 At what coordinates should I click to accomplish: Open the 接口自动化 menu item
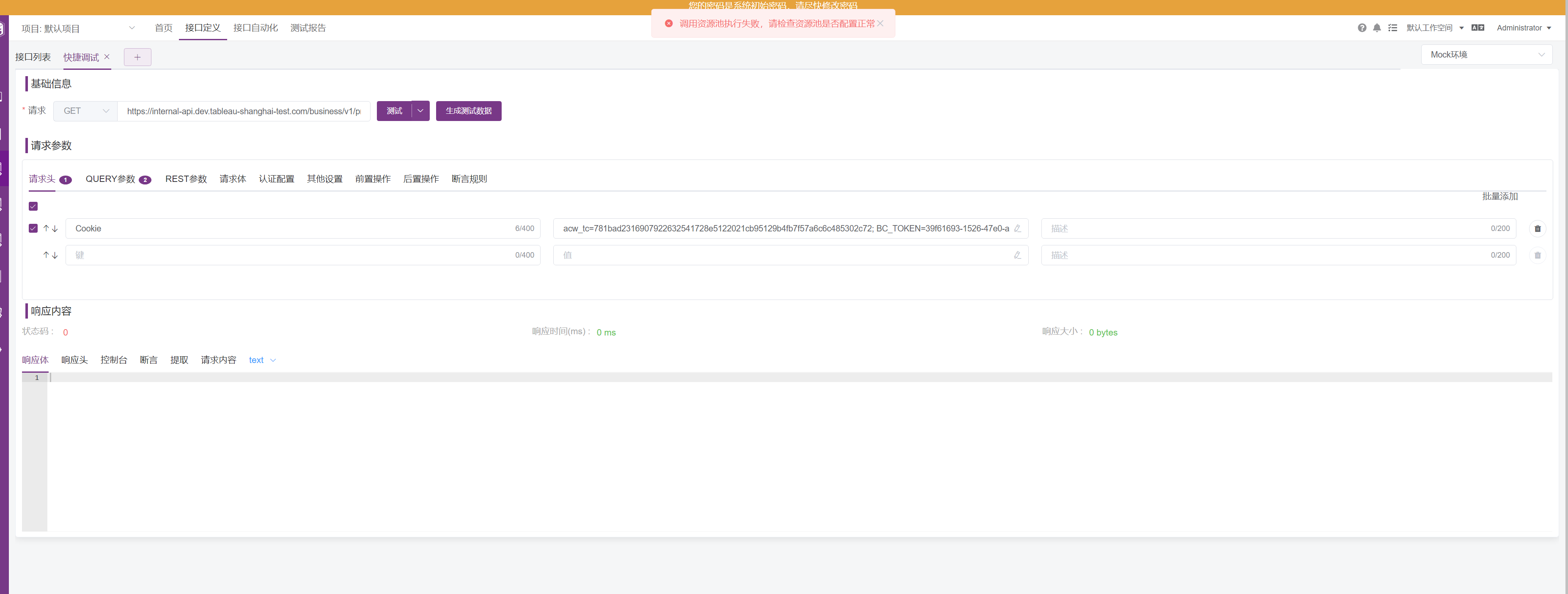tap(255, 28)
